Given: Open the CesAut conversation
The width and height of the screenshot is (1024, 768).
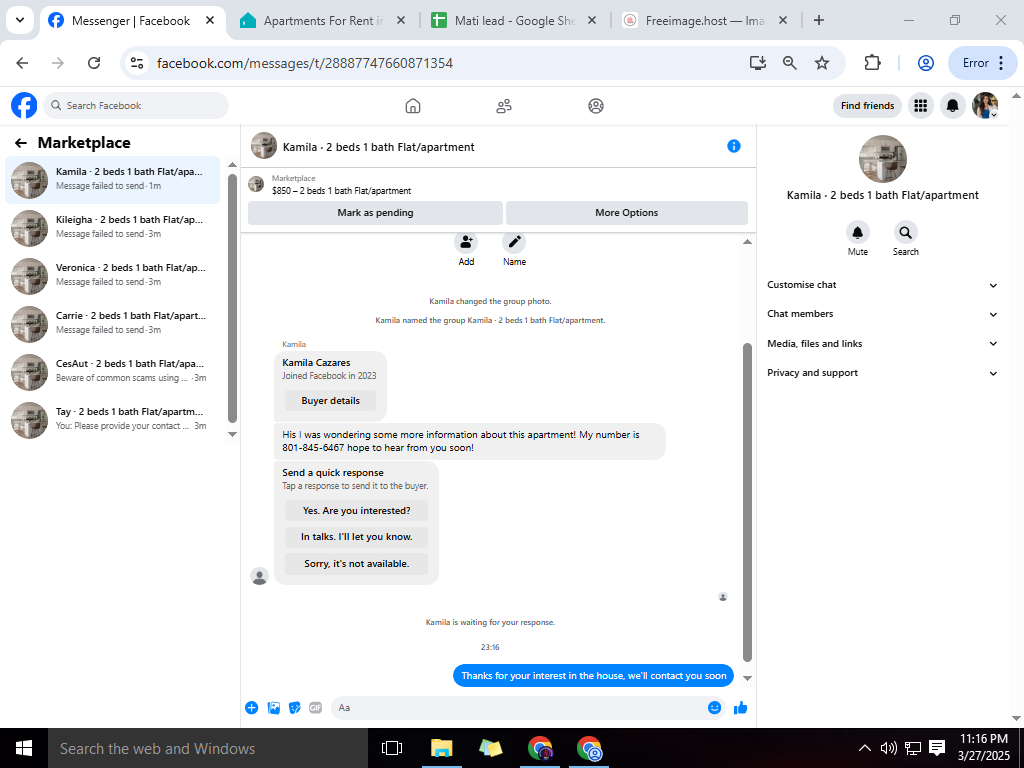Looking at the screenshot, I should click(112, 372).
